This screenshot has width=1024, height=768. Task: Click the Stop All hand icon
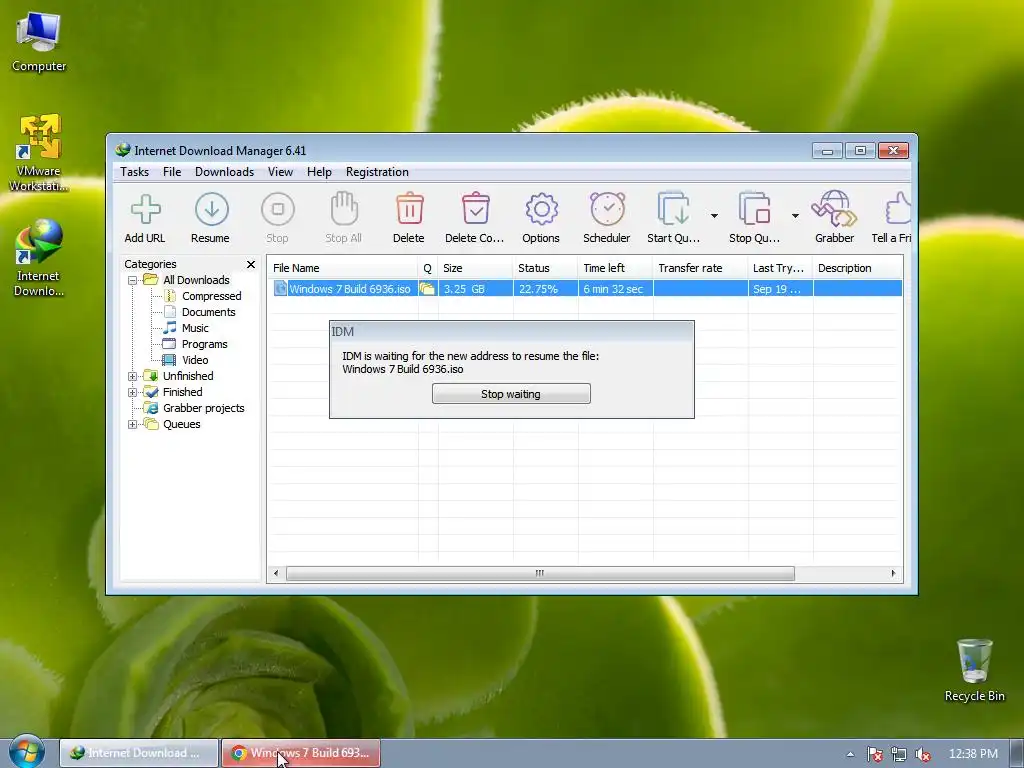click(x=344, y=209)
